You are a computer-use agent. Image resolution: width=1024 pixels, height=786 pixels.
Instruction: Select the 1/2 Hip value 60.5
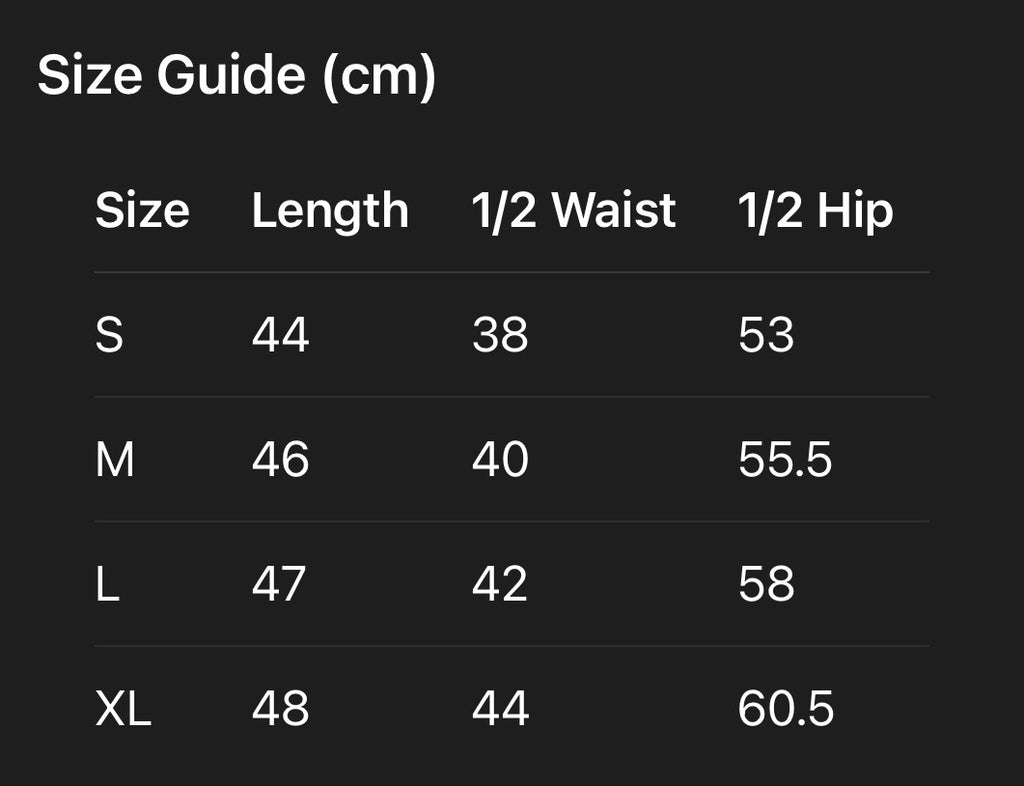click(x=786, y=709)
